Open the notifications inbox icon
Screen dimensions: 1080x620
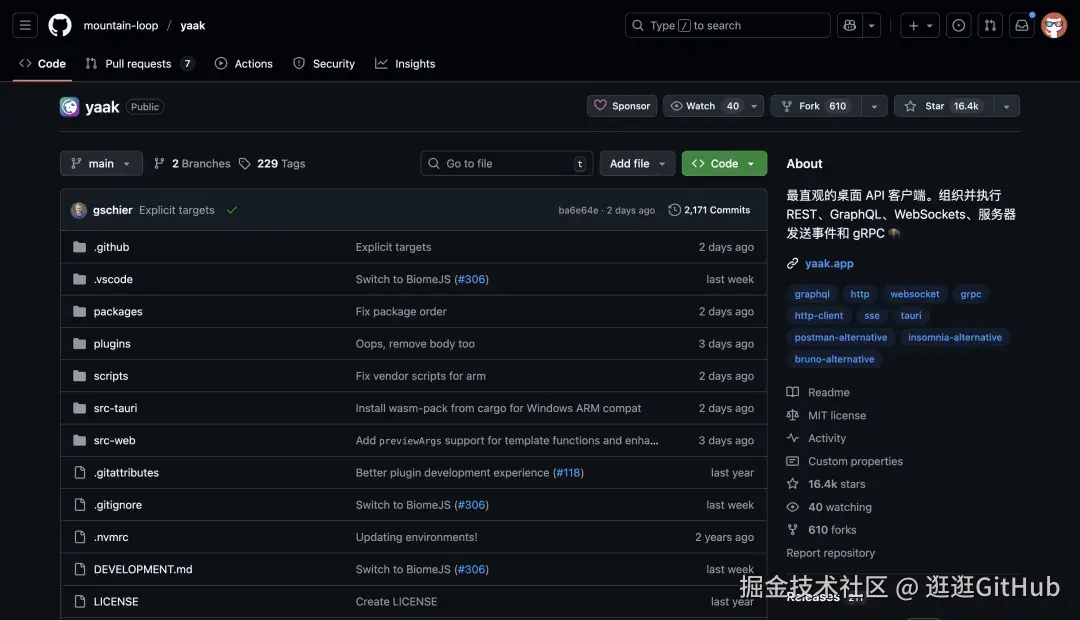pyautogui.click(x=1022, y=25)
